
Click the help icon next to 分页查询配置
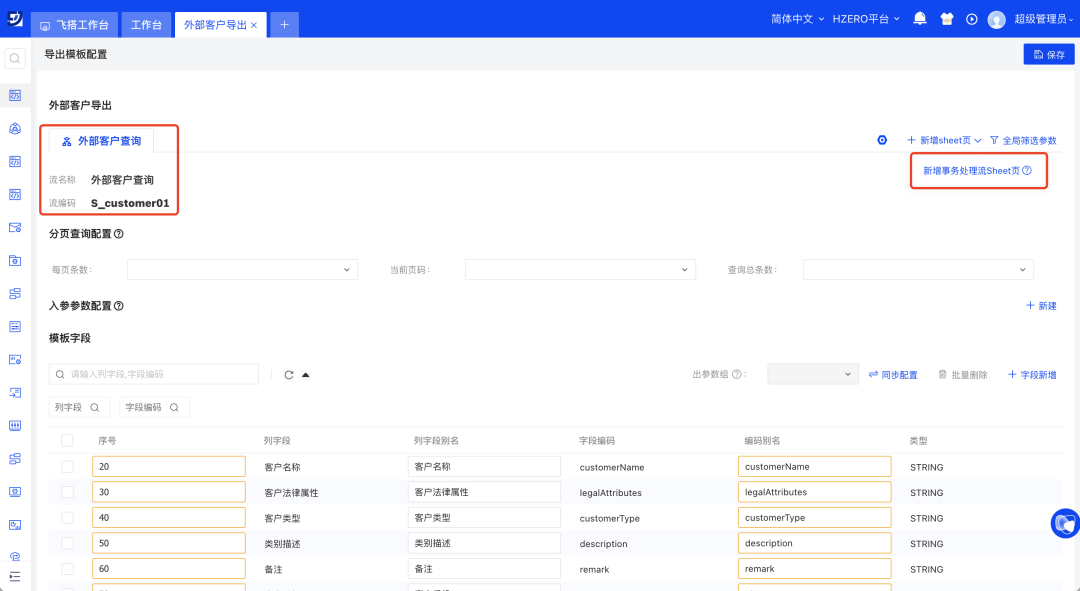(x=119, y=234)
